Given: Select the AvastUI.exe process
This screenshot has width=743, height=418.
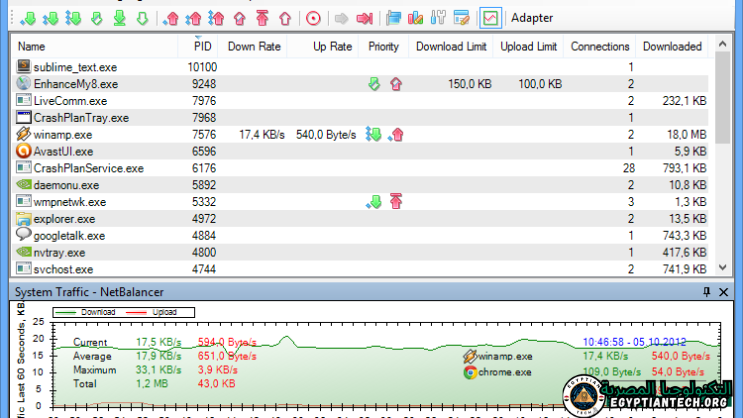Looking at the screenshot, I should point(360,151).
